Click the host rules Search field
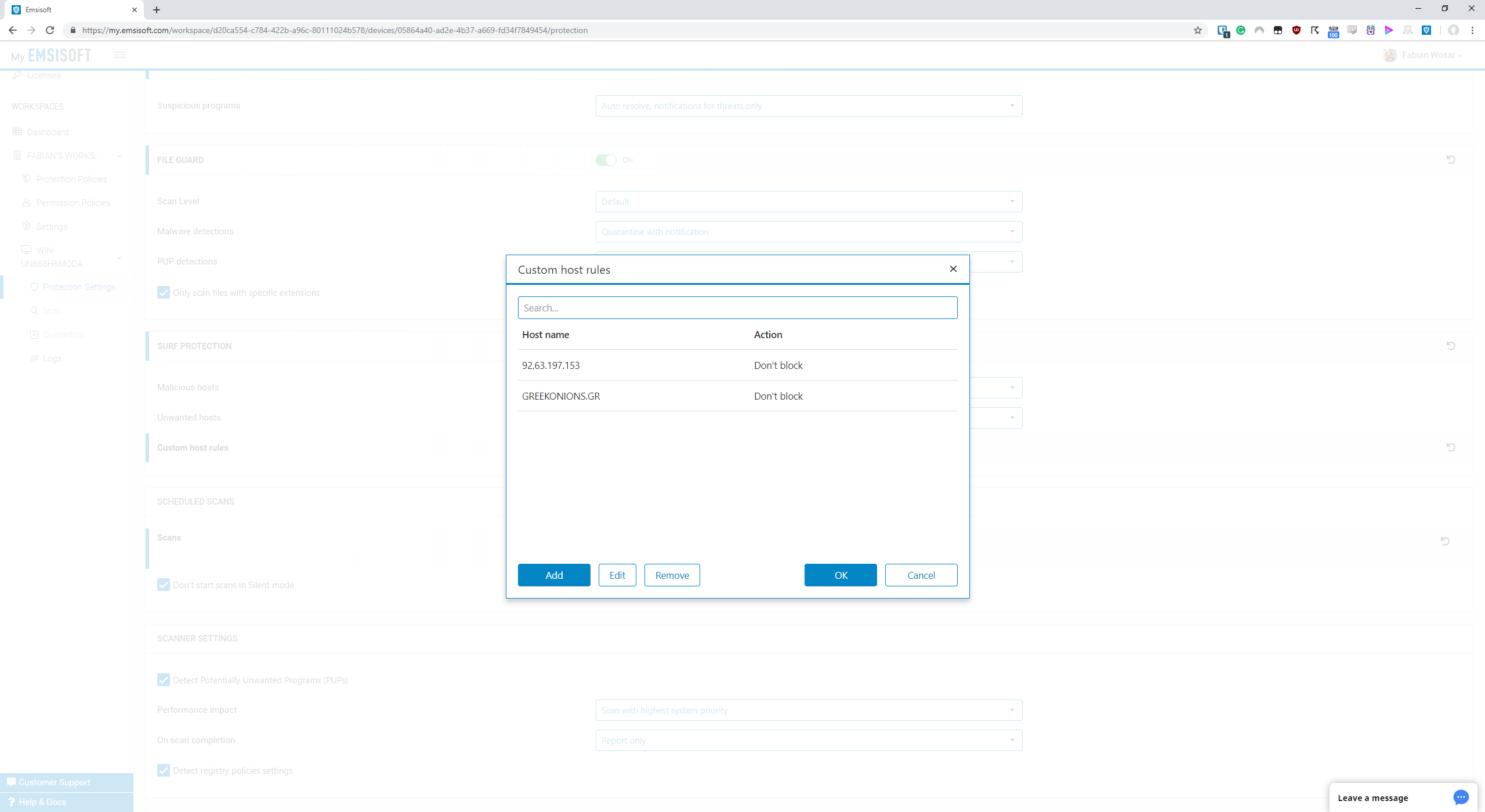Screen dimensions: 1485x812 [737, 308]
